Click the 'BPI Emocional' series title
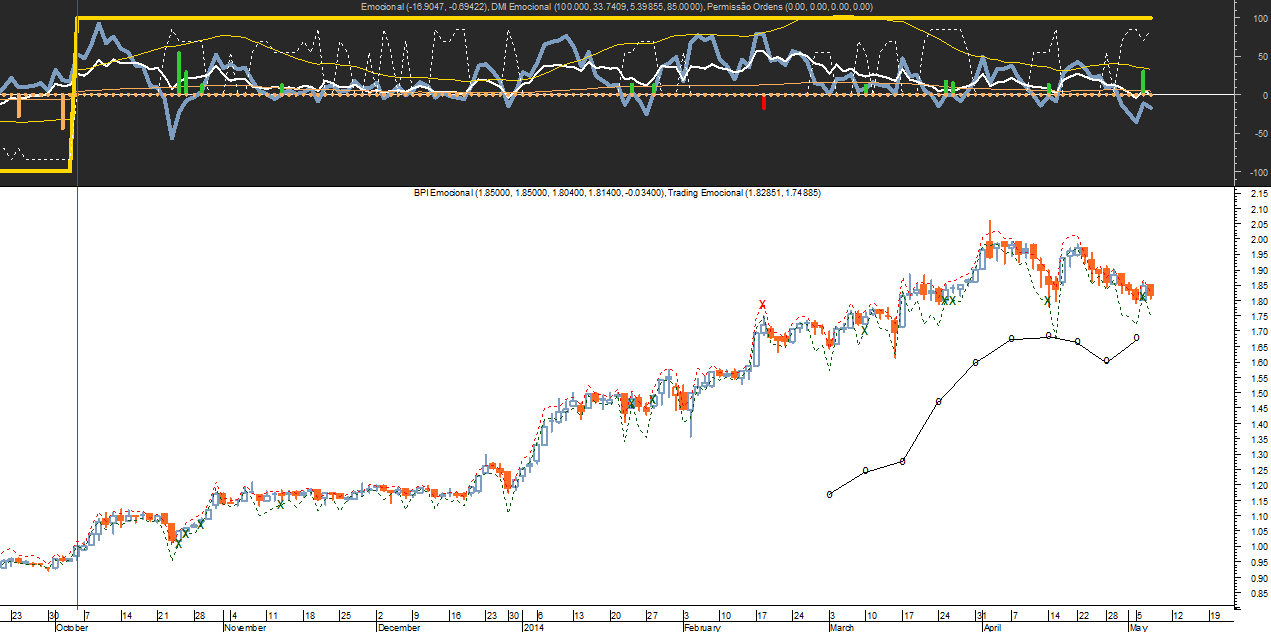The height and width of the screenshot is (632, 1271). [446, 192]
